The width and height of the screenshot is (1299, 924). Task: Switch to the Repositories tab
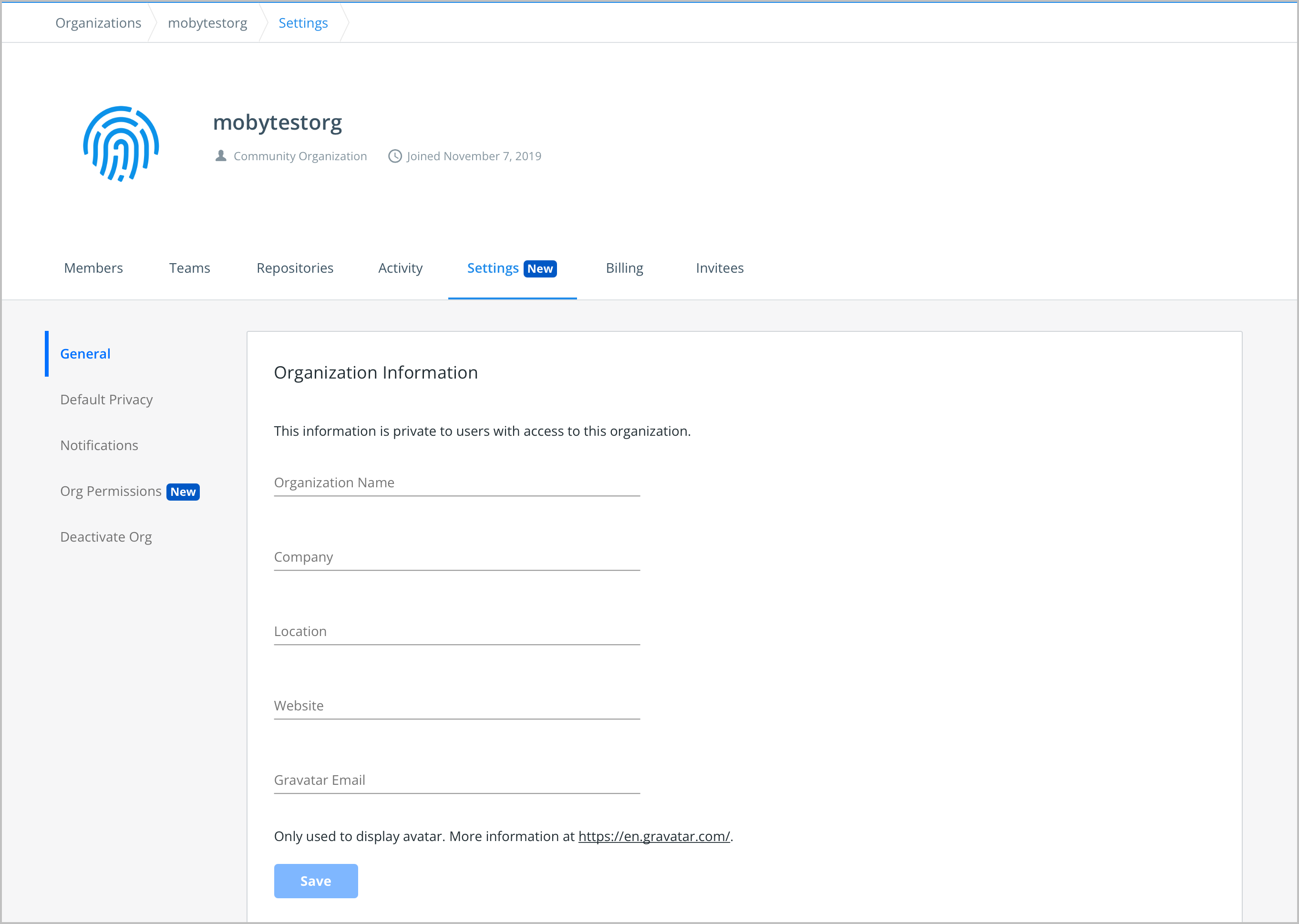pos(295,268)
